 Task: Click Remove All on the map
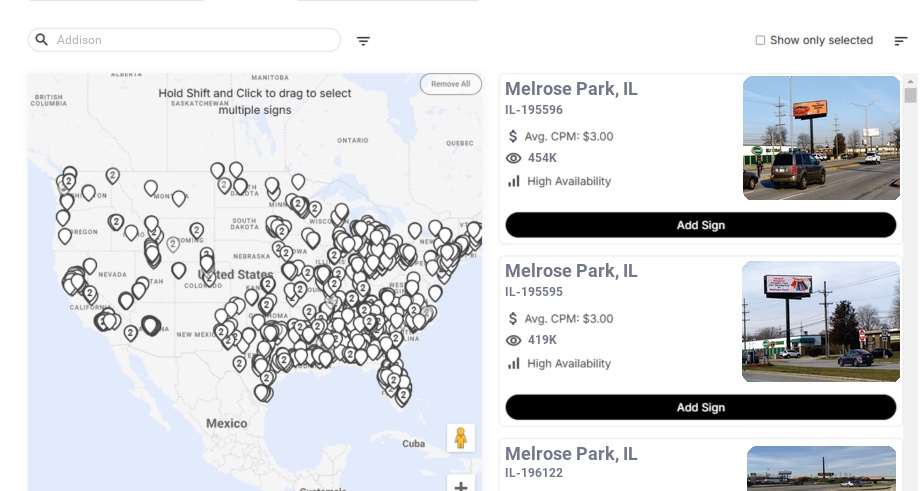[451, 84]
